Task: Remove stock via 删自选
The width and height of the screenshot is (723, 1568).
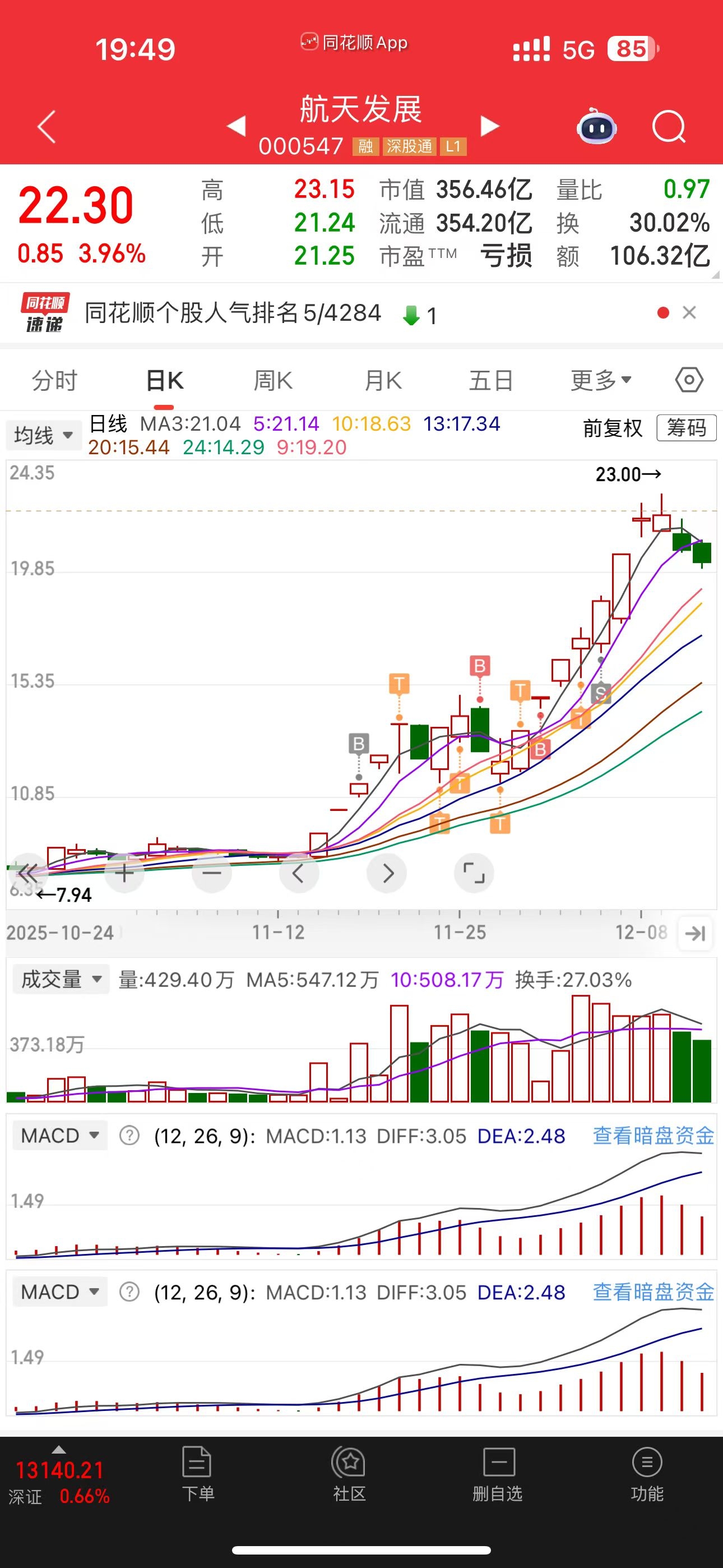Action: (498, 1474)
